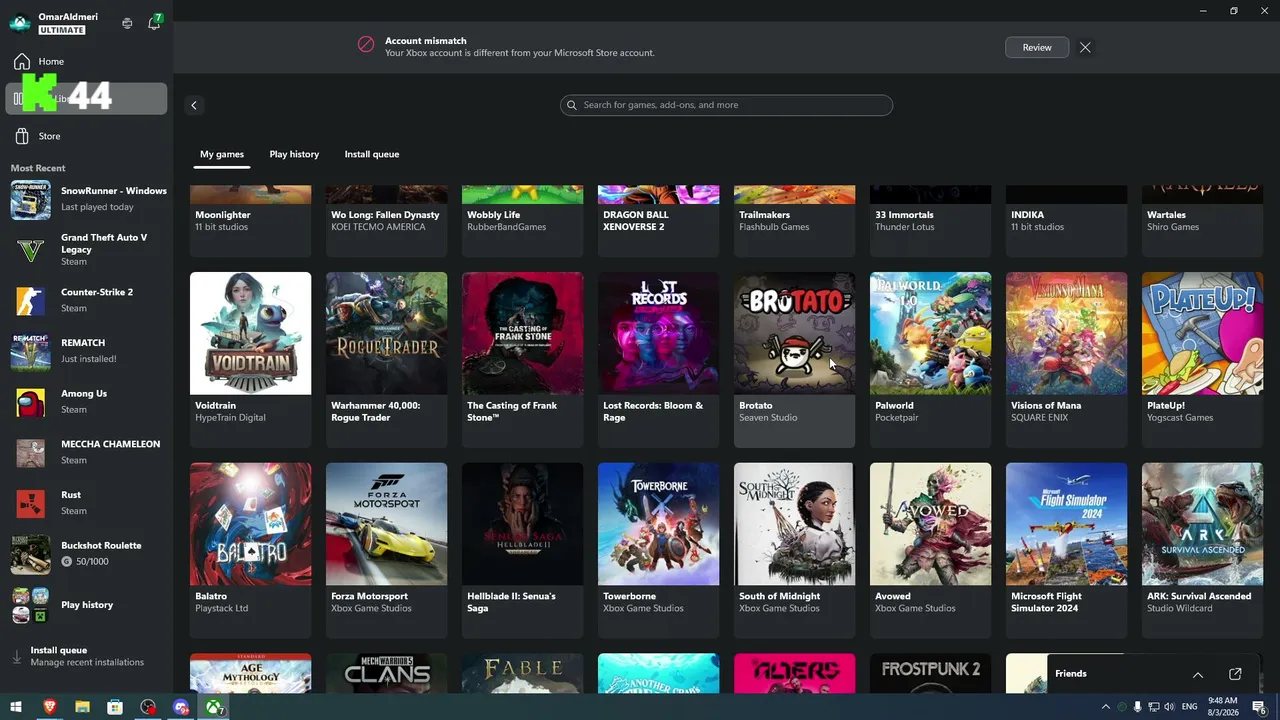Open Buckshot Roulette from Most Recent
This screenshot has width=1280, height=720.
pos(88,553)
